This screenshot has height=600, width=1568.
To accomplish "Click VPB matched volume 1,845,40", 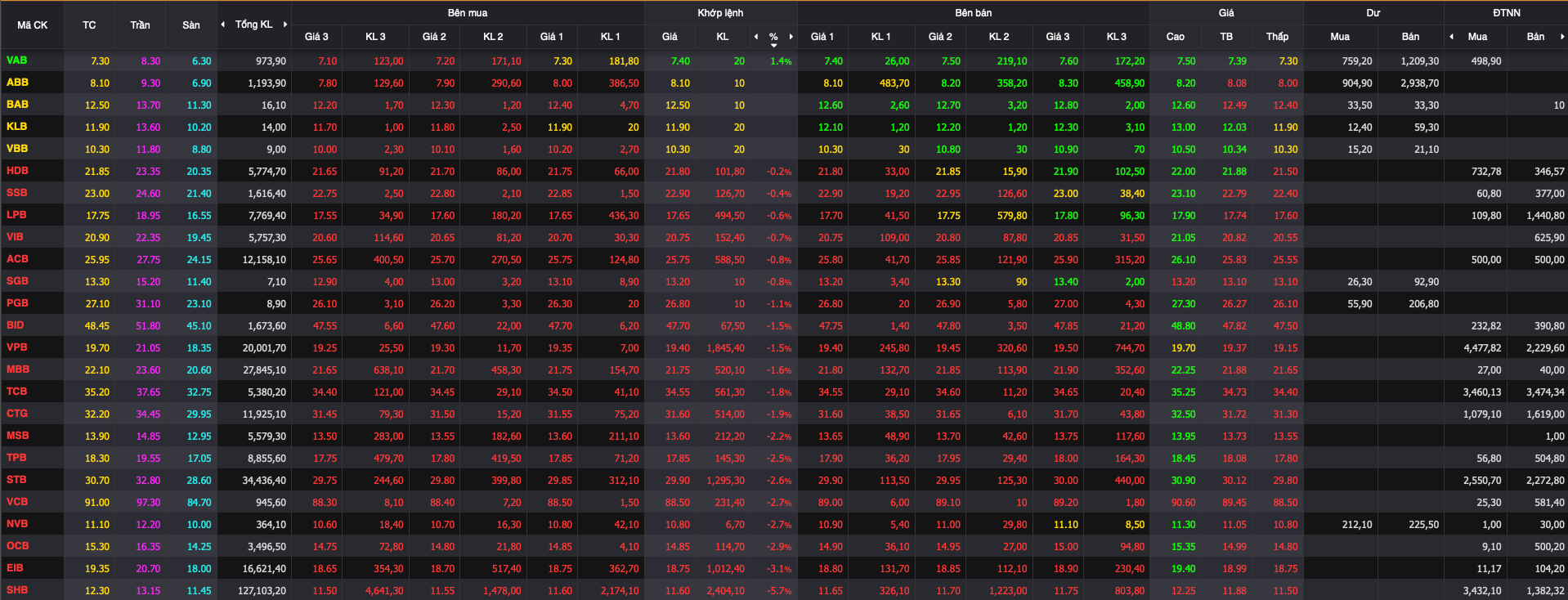I will pyautogui.click(x=725, y=347).
